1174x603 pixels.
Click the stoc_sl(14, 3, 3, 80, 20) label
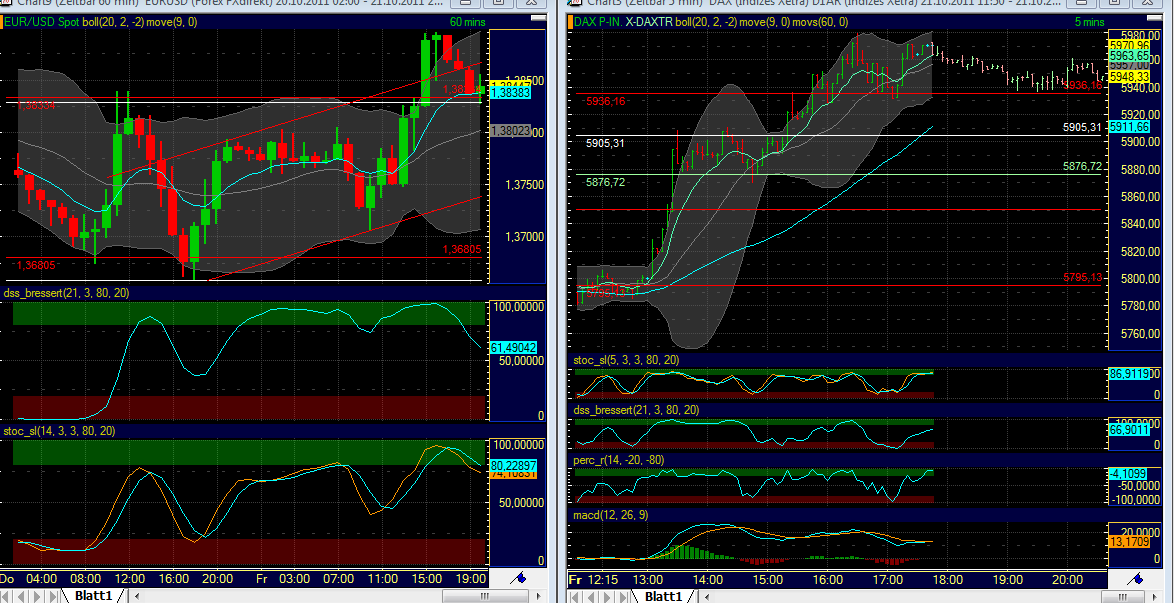point(59,431)
